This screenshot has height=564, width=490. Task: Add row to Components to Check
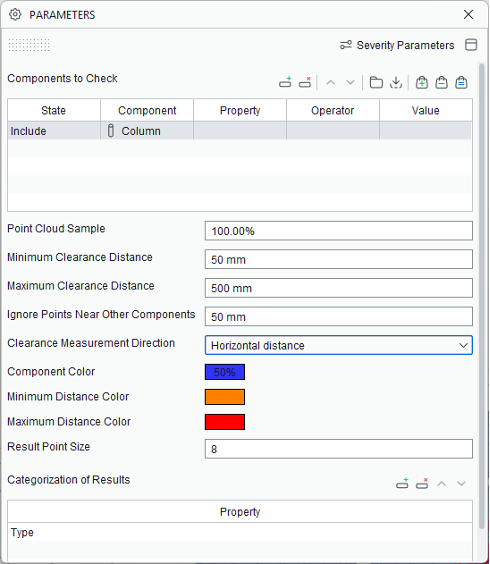[285, 82]
